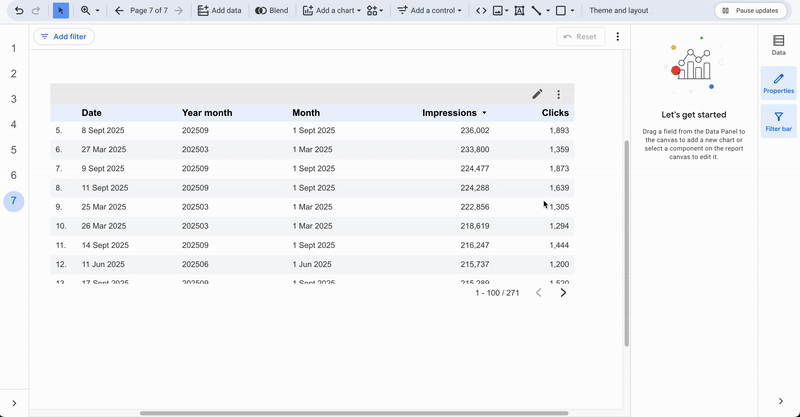Screen dimensions: 800x417
Task: Open the filter bar more options menu
Action: (x=617, y=37)
